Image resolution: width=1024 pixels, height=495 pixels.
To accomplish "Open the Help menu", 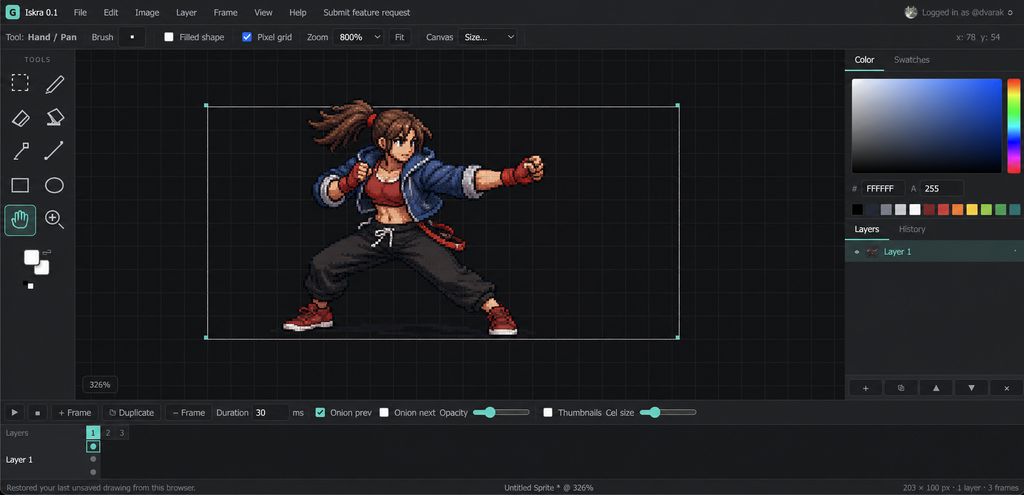I will pyautogui.click(x=298, y=12).
